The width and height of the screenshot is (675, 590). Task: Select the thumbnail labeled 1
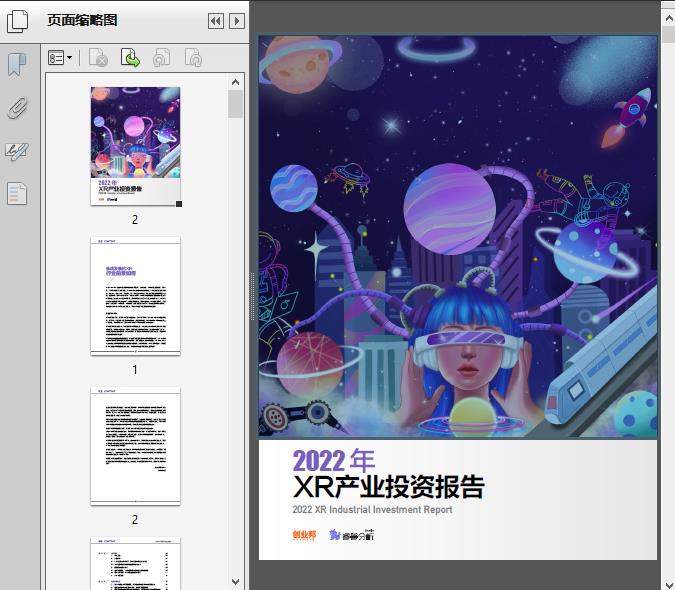coord(136,296)
